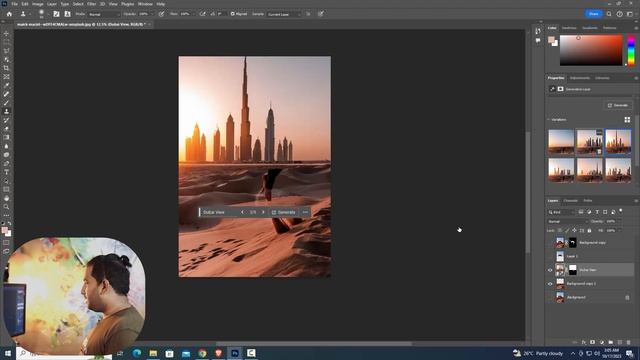Open the File menu
This screenshot has width=640, height=360.
click(x=15, y=4)
